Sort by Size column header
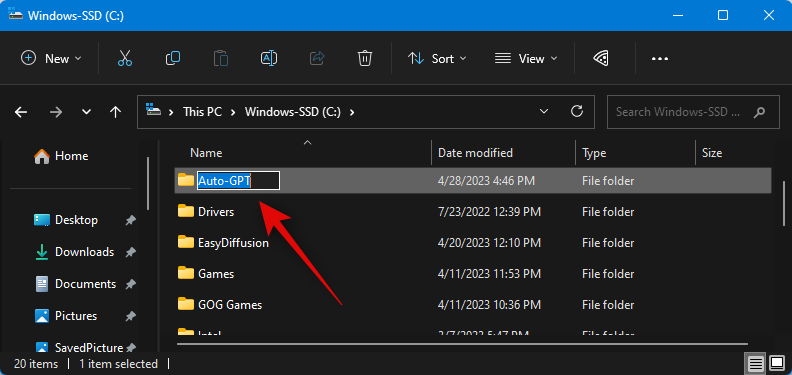This screenshot has height=375, width=792. tap(712, 153)
